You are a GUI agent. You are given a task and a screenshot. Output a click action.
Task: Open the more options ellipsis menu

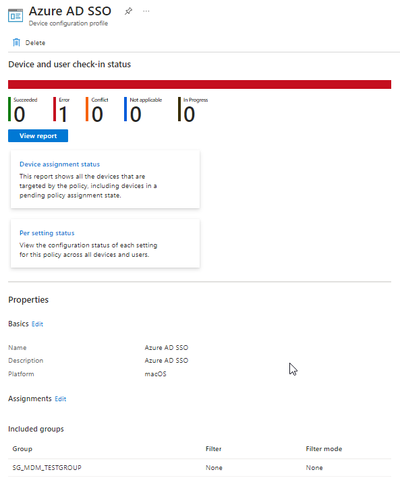146,11
